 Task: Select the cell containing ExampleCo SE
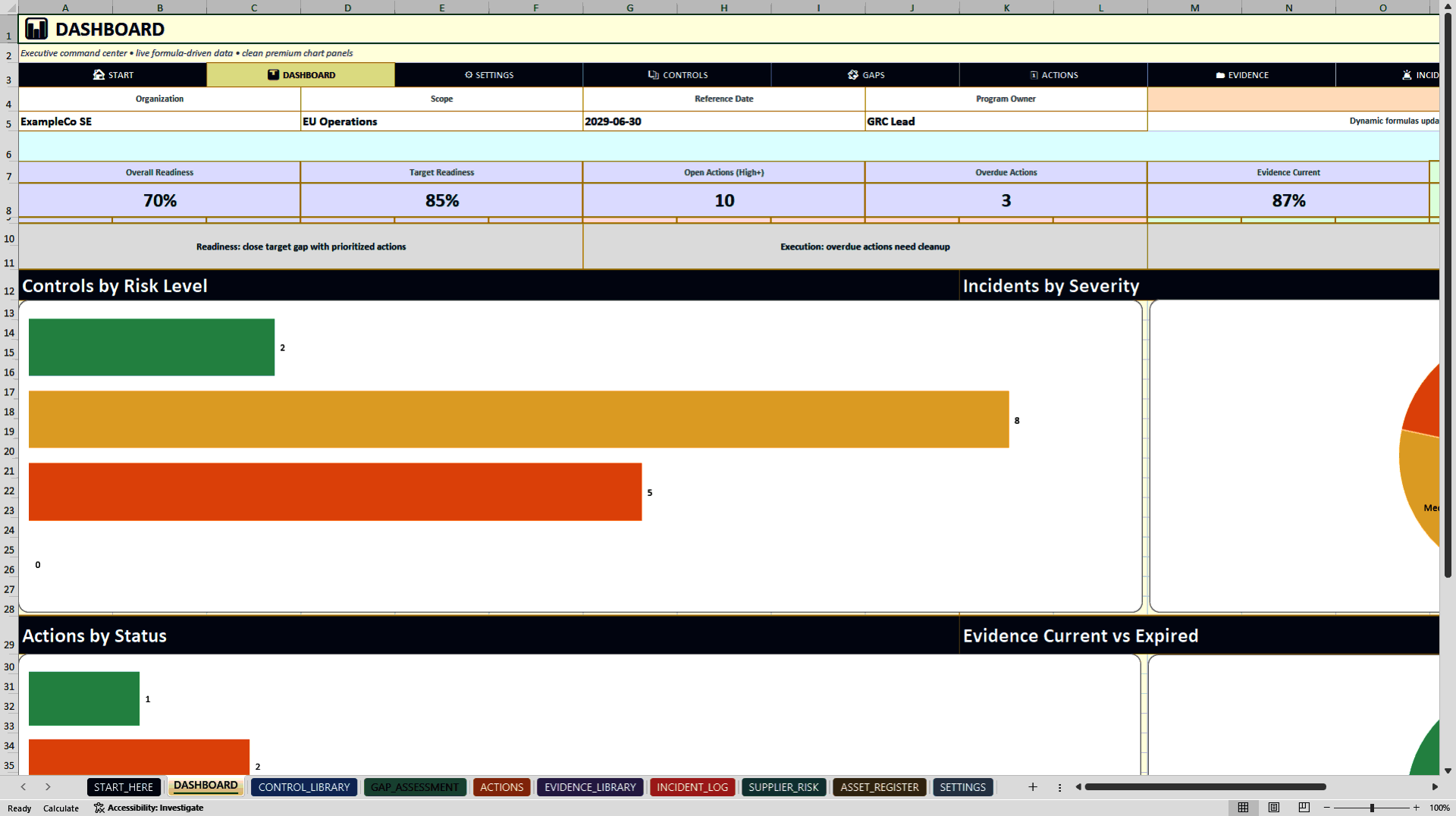[159, 121]
